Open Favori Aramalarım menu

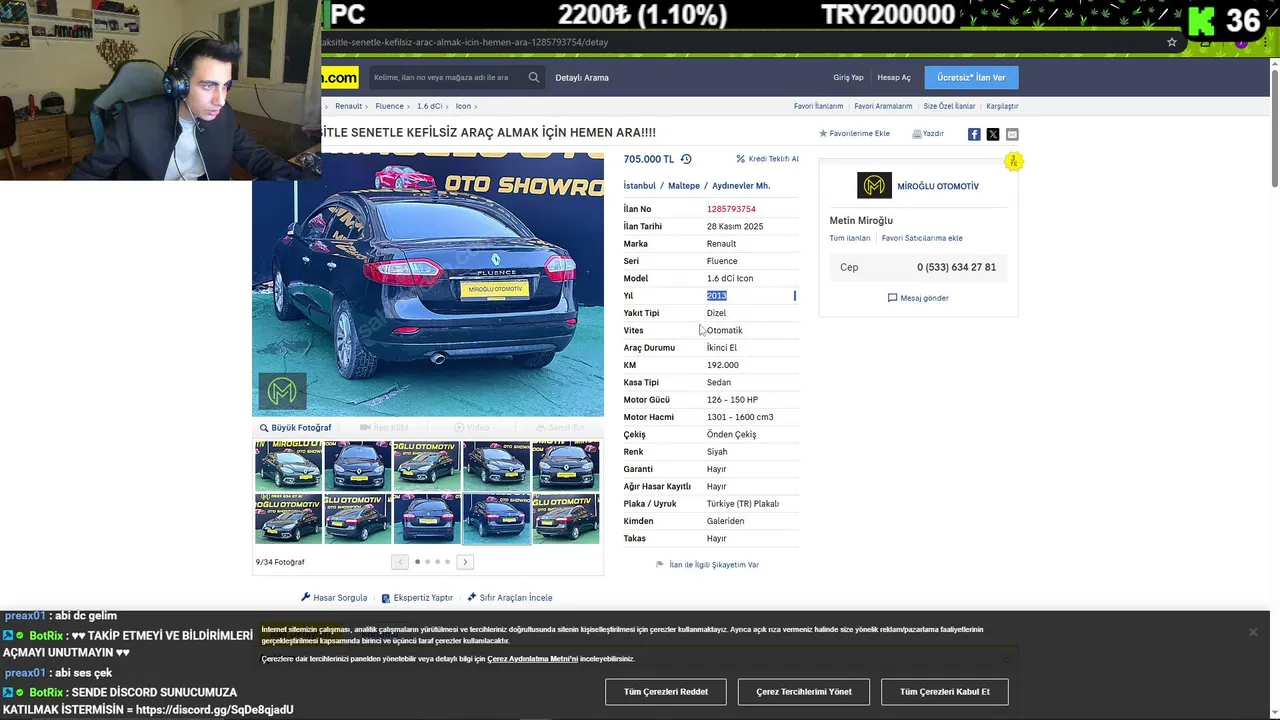883,106
